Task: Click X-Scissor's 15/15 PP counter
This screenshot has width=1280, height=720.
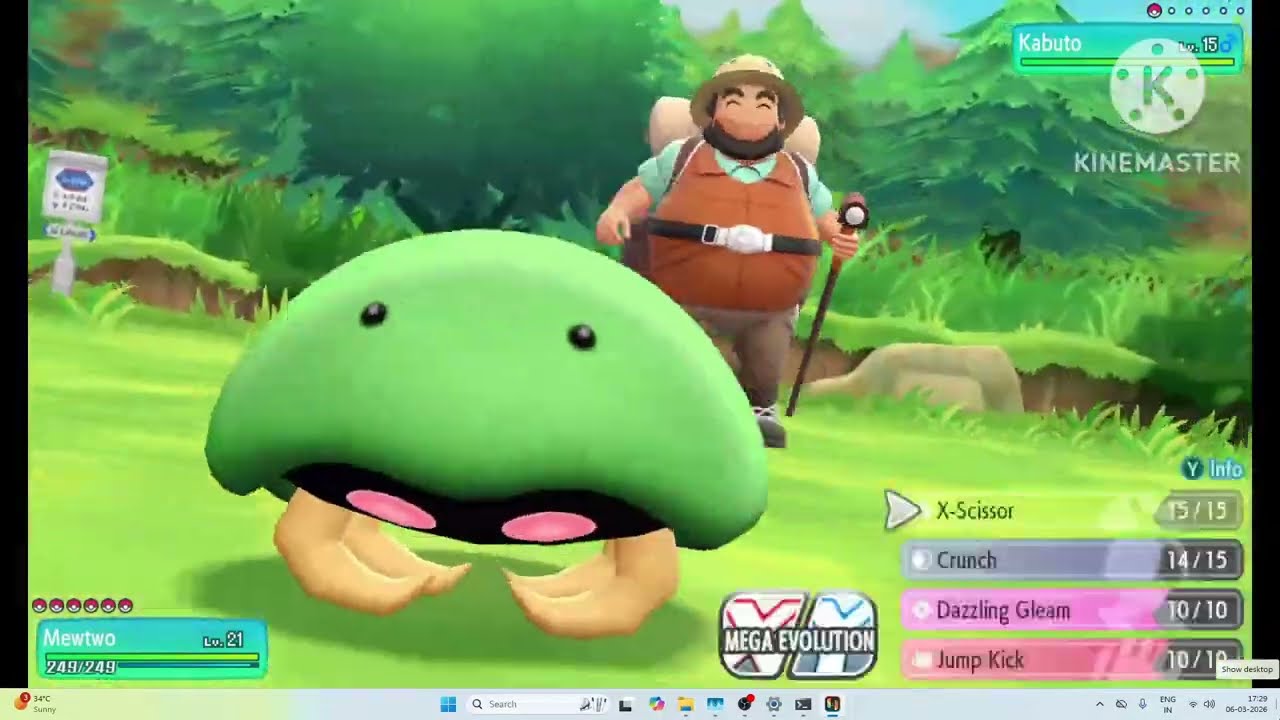Action: [1198, 511]
